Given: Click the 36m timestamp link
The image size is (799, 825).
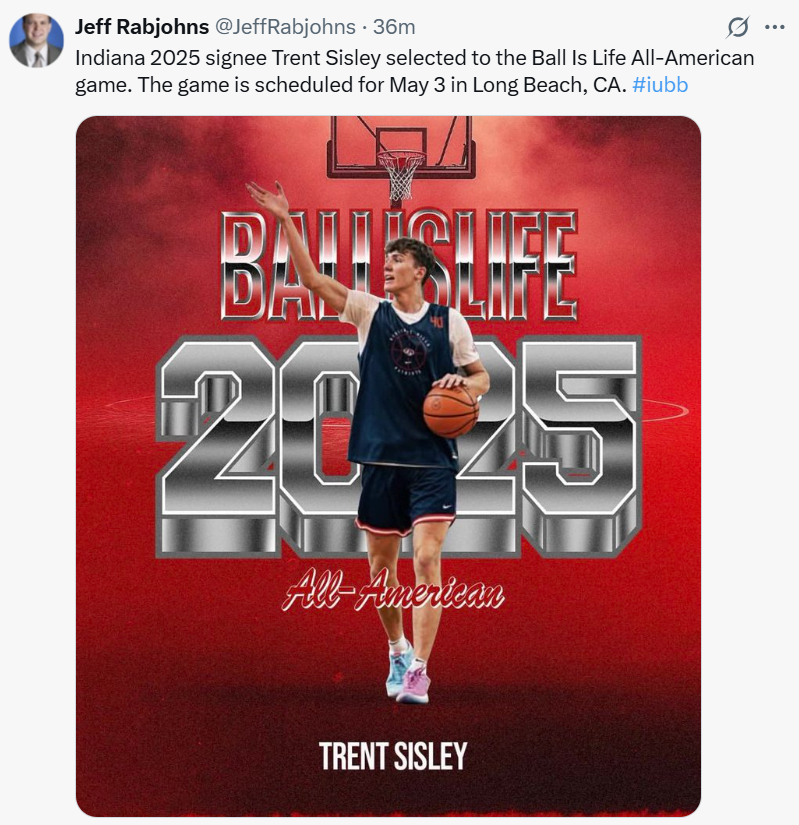Looking at the screenshot, I should click(x=394, y=26).
